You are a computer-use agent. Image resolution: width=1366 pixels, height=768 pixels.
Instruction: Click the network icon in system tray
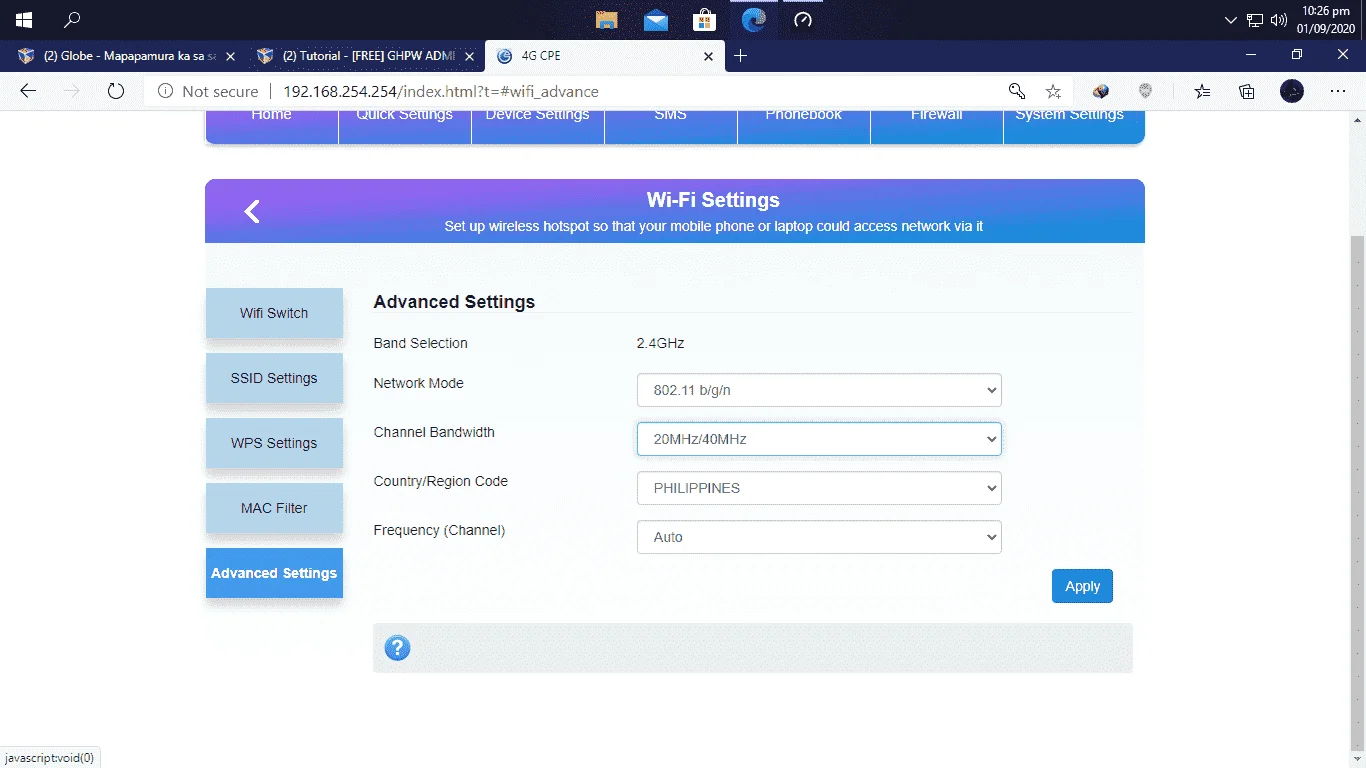1255,19
